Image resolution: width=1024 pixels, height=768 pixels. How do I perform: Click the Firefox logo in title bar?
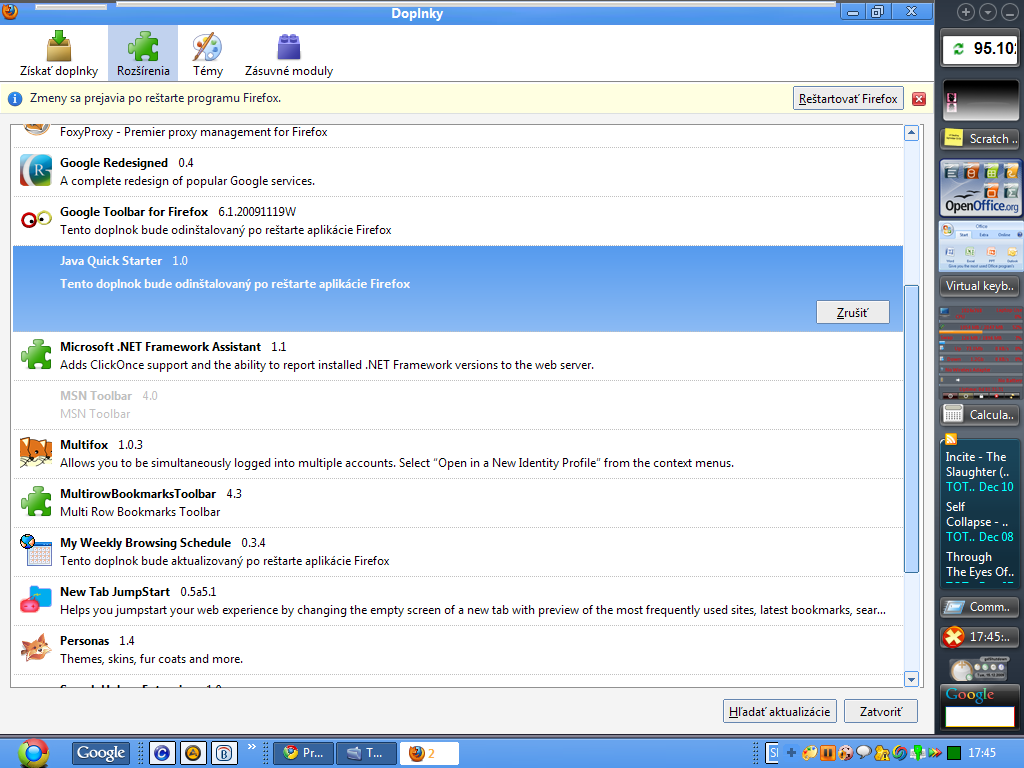(x=10, y=11)
